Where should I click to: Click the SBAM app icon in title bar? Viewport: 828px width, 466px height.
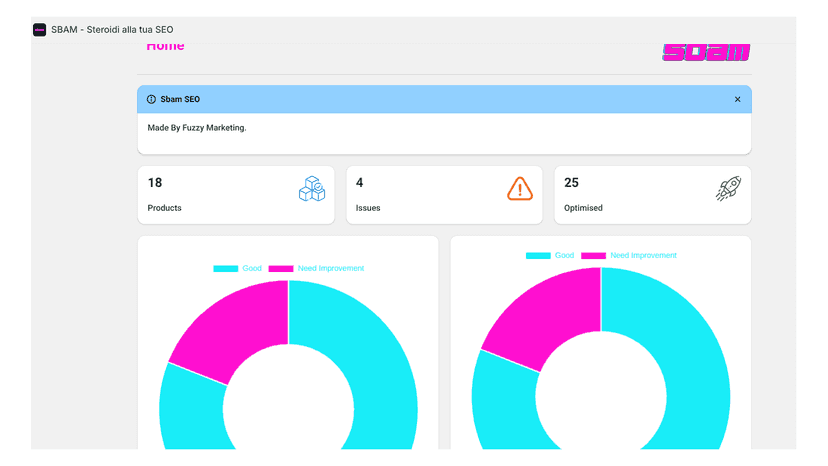40,30
